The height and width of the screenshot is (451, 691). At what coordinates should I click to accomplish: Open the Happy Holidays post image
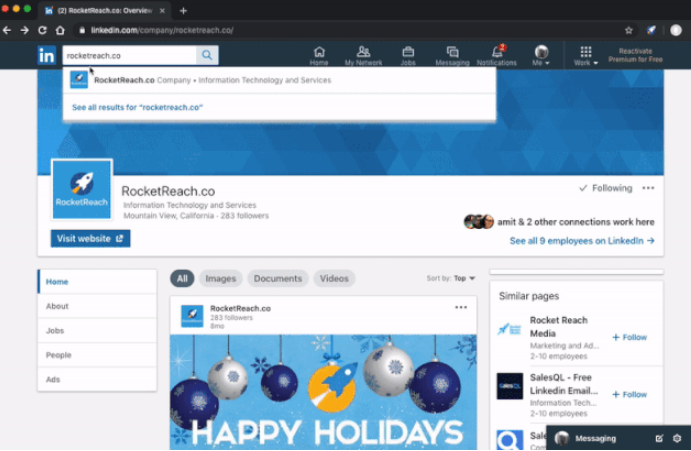(x=323, y=392)
